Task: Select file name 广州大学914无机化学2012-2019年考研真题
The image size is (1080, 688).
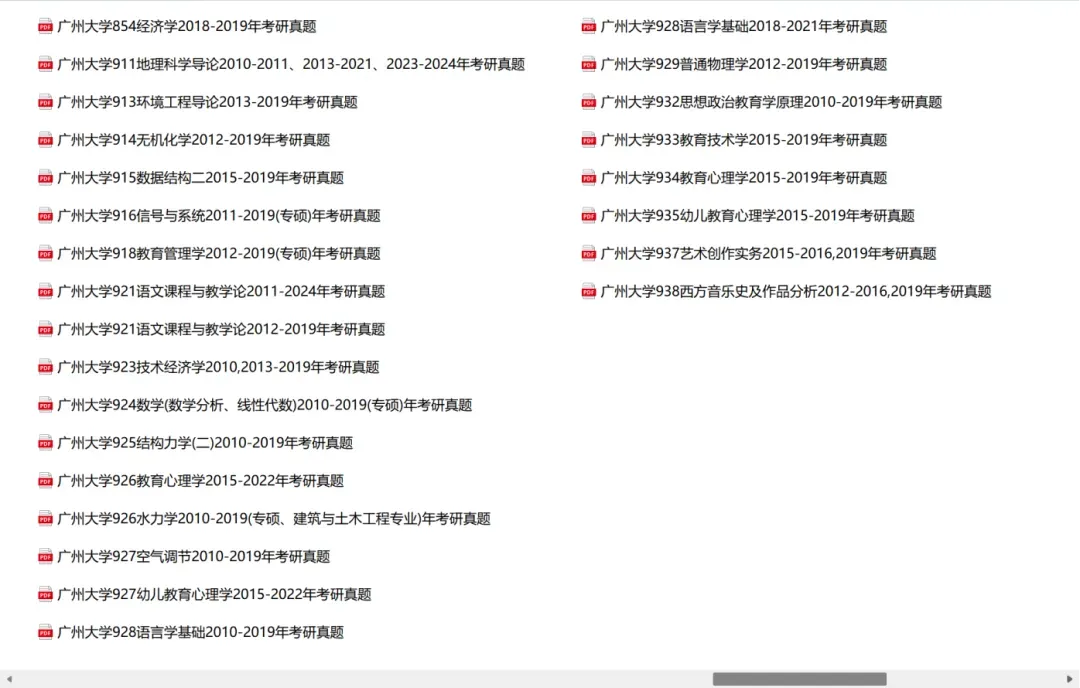Action: (194, 140)
